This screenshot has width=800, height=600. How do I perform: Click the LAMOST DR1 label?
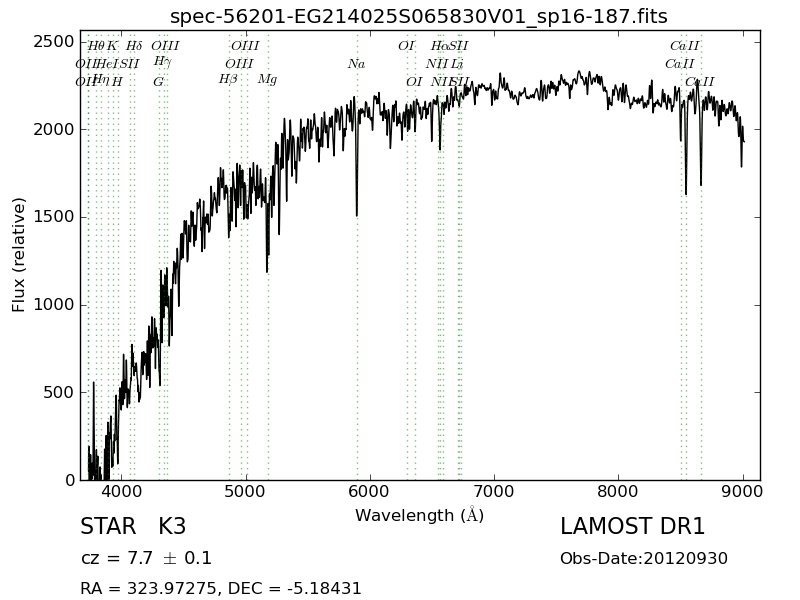633,527
